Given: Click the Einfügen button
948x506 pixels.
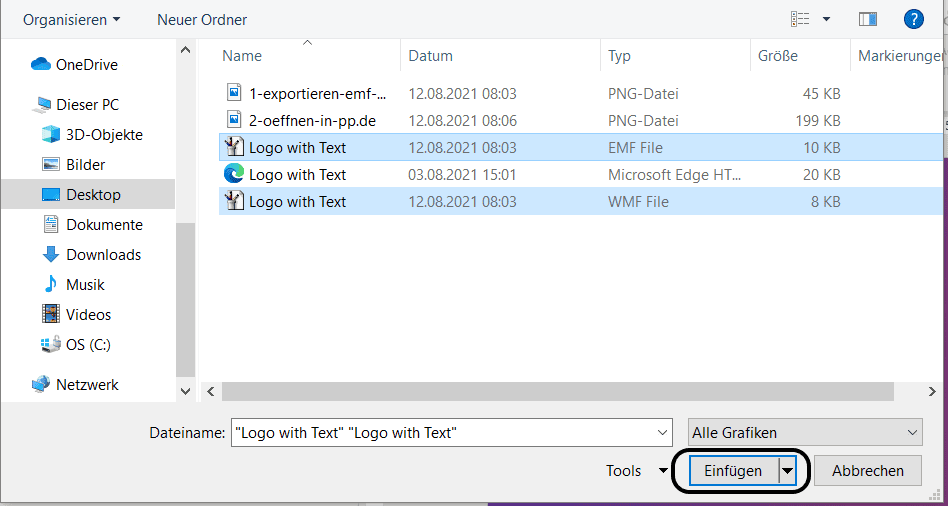Looking at the screenshot, I should [x=733, y=471].
